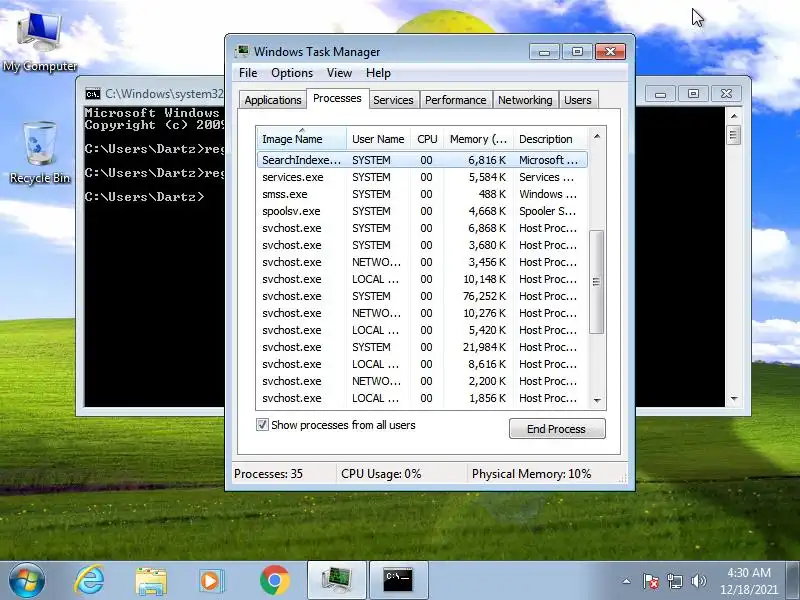Launch Windows Media Player from taskbar
Screen dimensions: 800x600
[211, 581]
